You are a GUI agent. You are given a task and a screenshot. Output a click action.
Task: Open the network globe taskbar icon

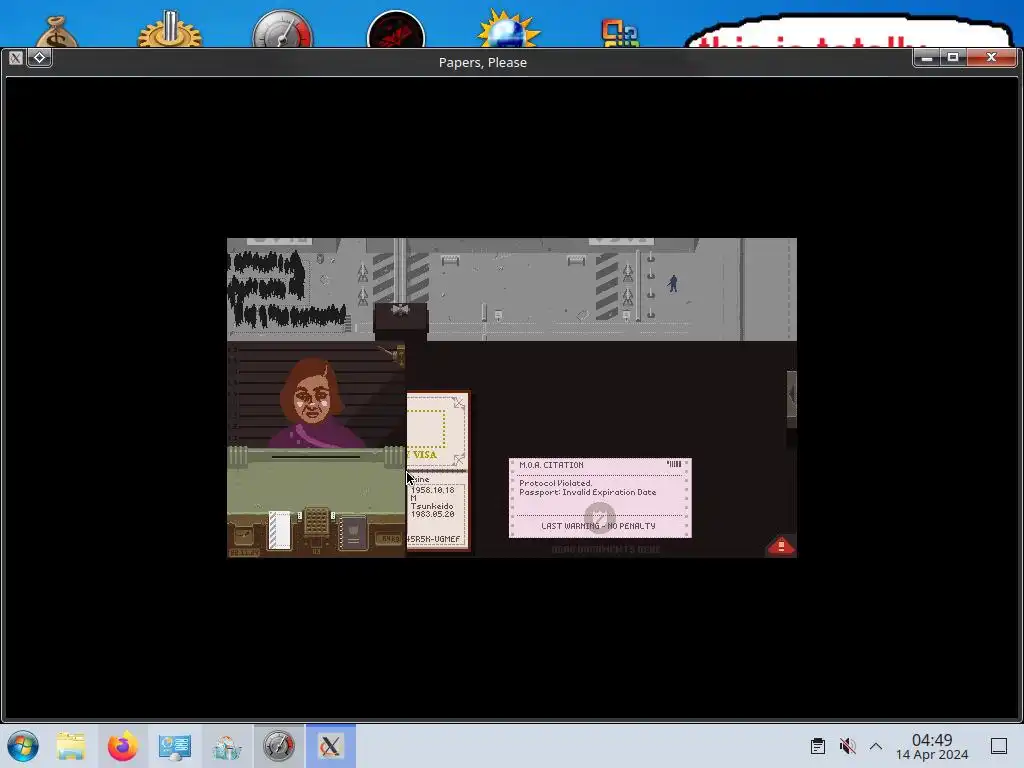[227, 746]
